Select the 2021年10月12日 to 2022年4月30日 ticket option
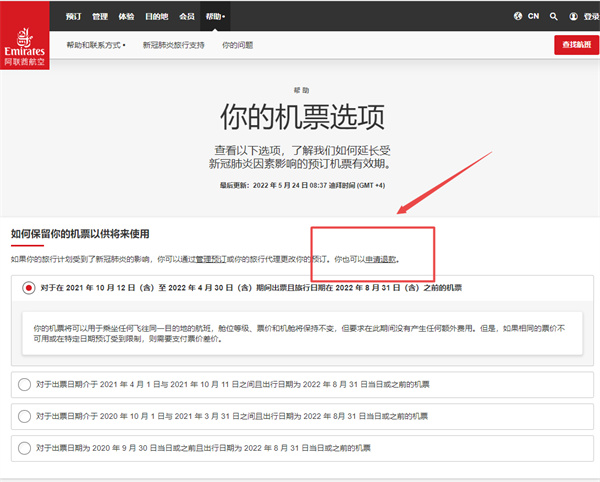Viewport: 600px width, 482px height. coord(27,288)
